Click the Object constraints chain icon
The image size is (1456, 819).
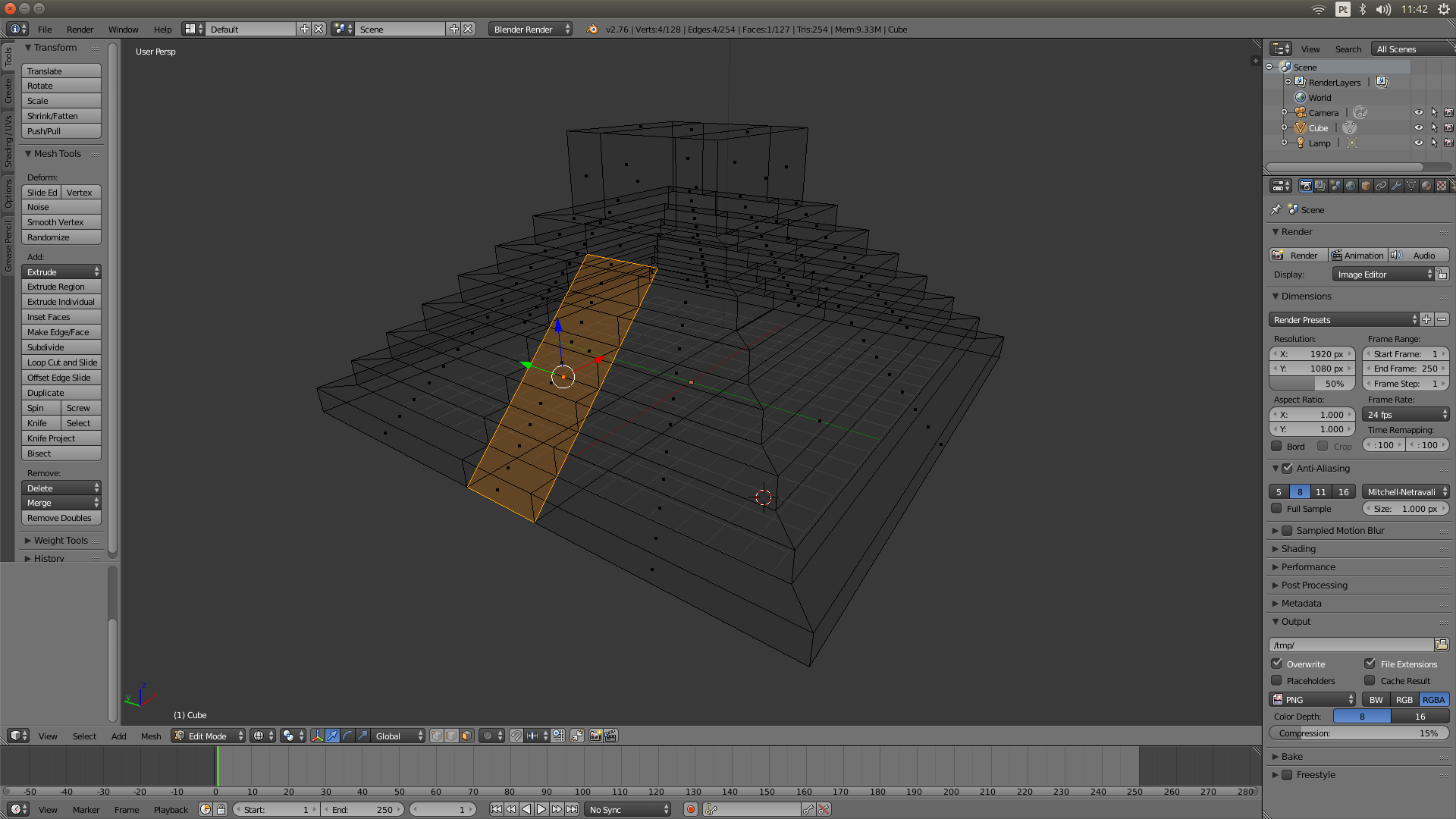tap(1381, 186)
